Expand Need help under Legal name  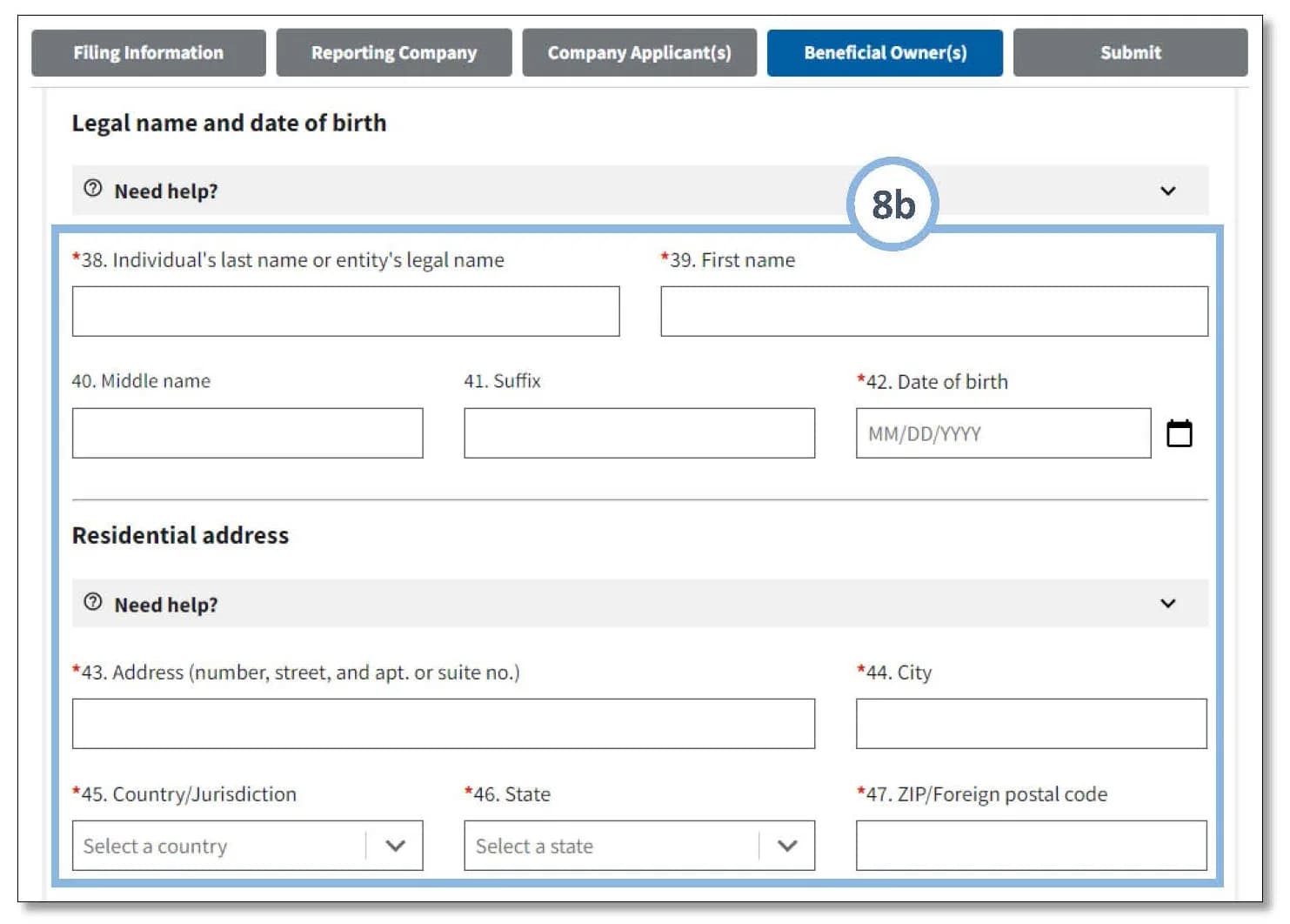(640, 191)
